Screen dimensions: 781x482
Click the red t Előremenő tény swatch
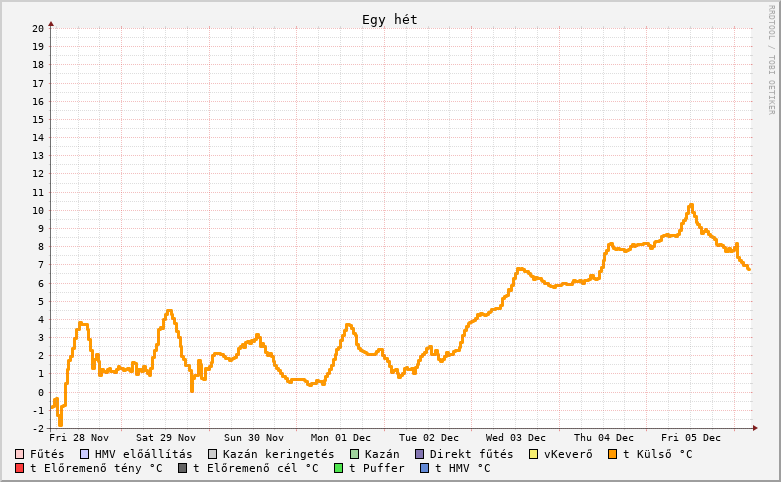click(x=20, y=468)
